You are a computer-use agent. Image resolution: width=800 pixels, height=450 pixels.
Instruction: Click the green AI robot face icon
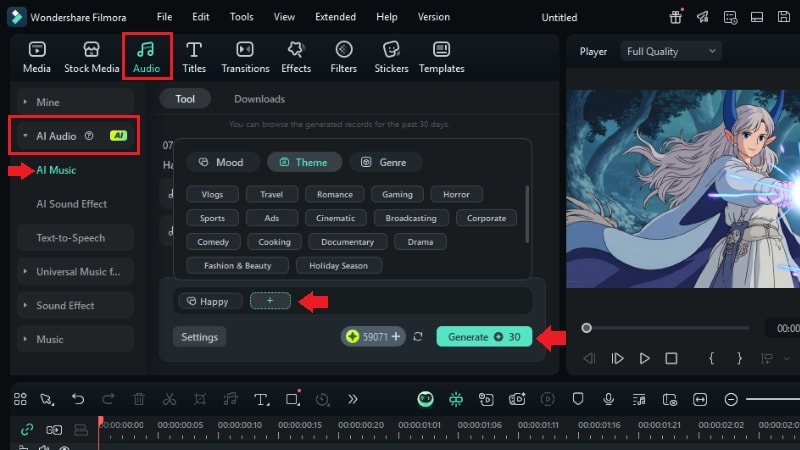(x=425, y=399)
